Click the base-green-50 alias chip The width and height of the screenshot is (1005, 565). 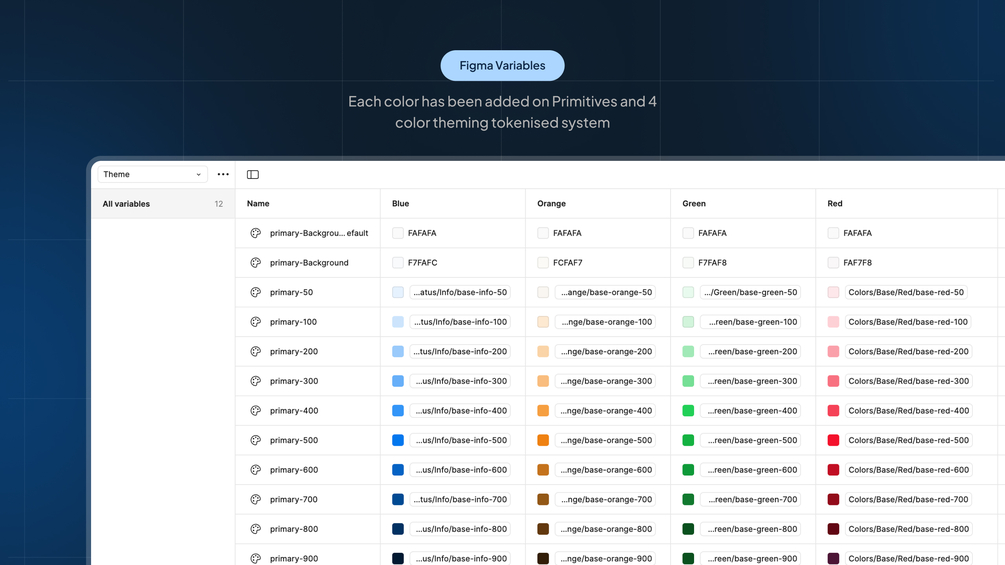click(x=750, y=292)
